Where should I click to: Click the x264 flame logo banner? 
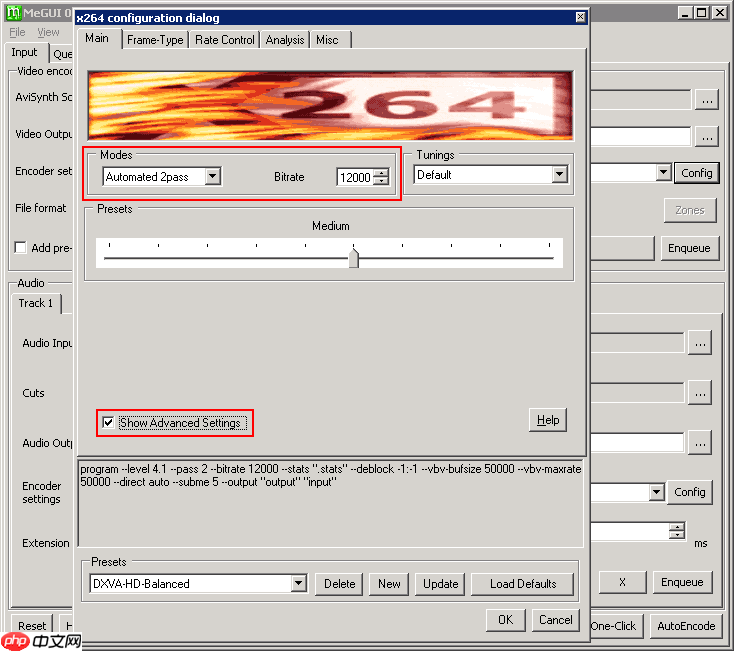(332, 105)
